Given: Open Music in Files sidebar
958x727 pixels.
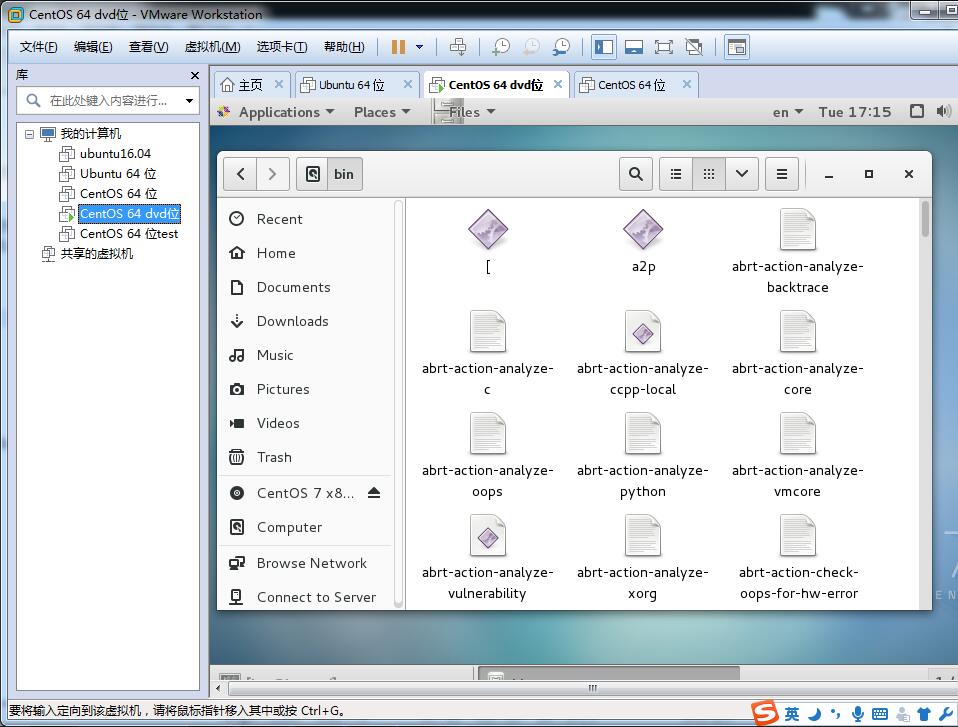Looking at the screenshot, I should pos(305,355).
